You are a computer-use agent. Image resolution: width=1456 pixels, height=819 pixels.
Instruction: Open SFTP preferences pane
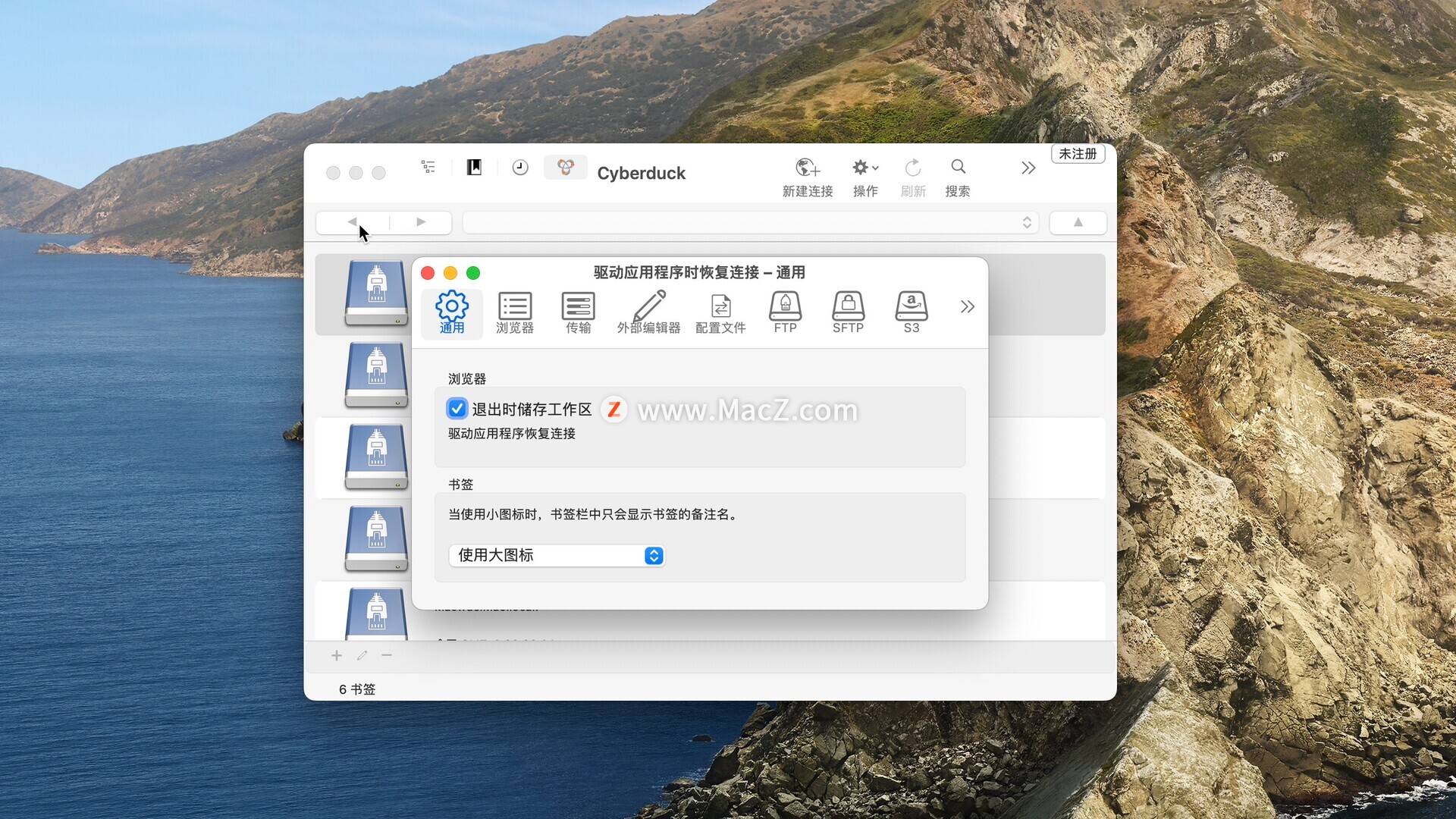[848, 312]
